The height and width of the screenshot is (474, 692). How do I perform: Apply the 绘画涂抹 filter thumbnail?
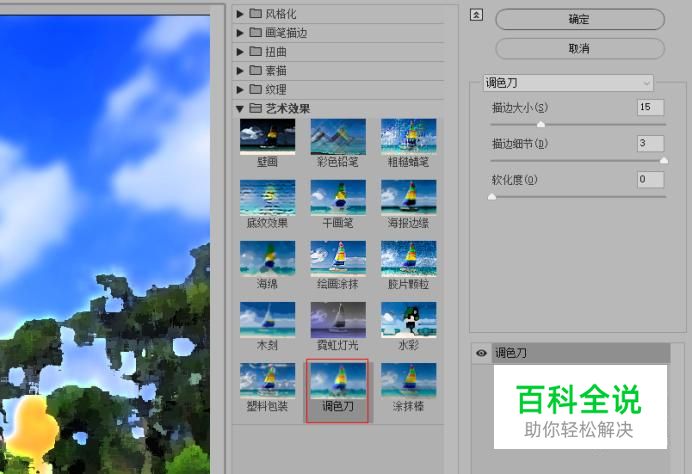coord(338,259)
